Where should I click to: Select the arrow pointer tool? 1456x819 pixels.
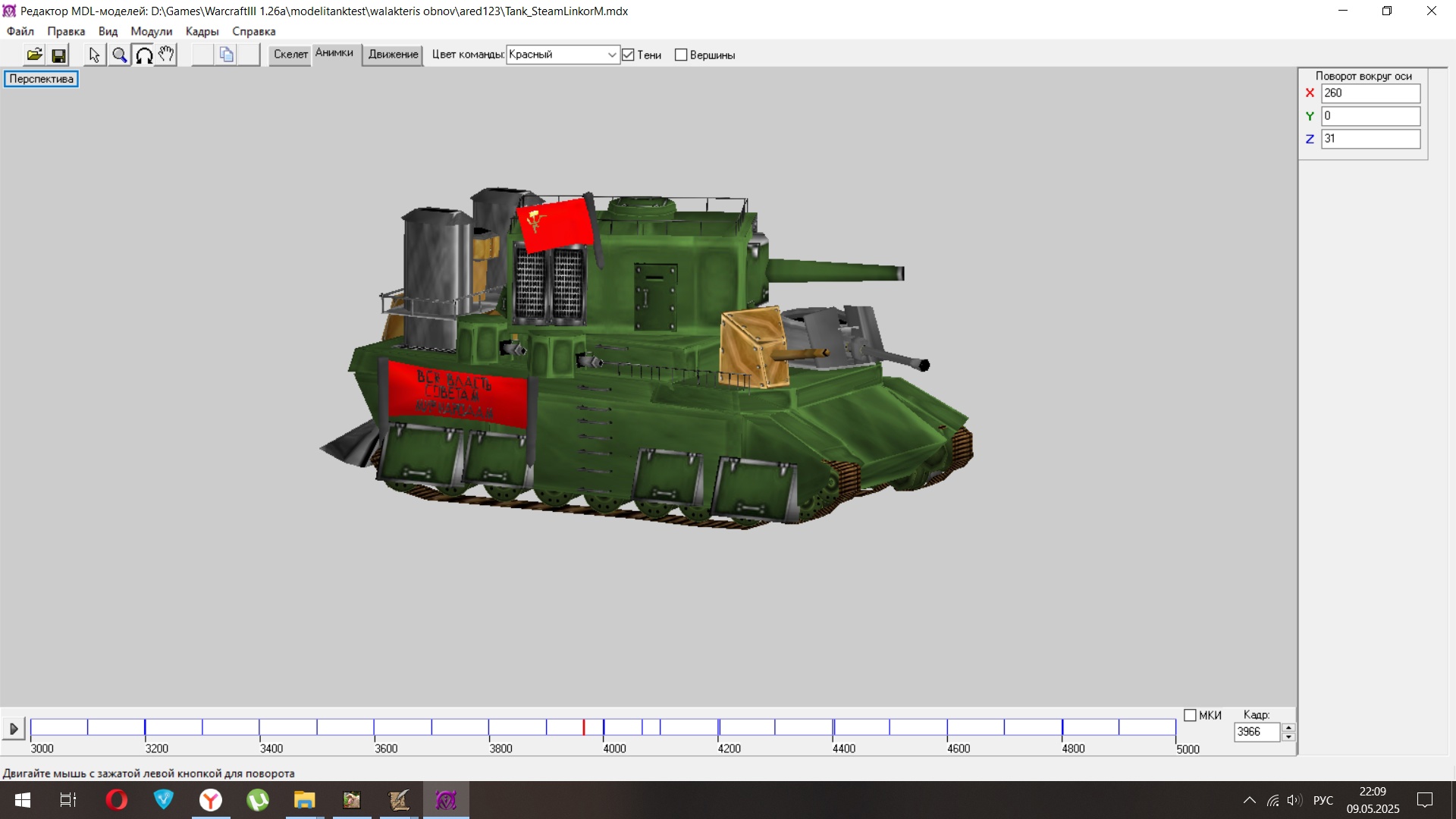(94, 55)
